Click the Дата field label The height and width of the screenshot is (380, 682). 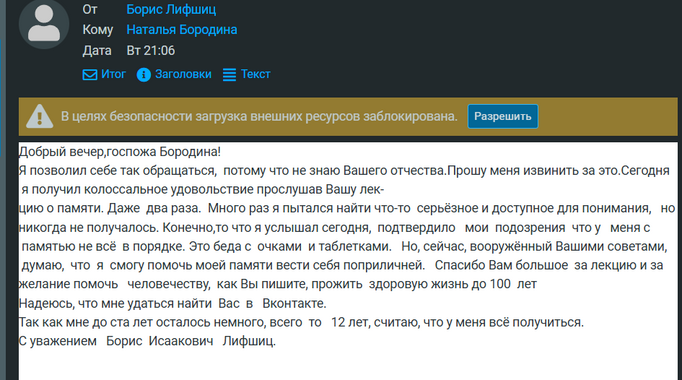pyautogui.click(x=97, y=50)
